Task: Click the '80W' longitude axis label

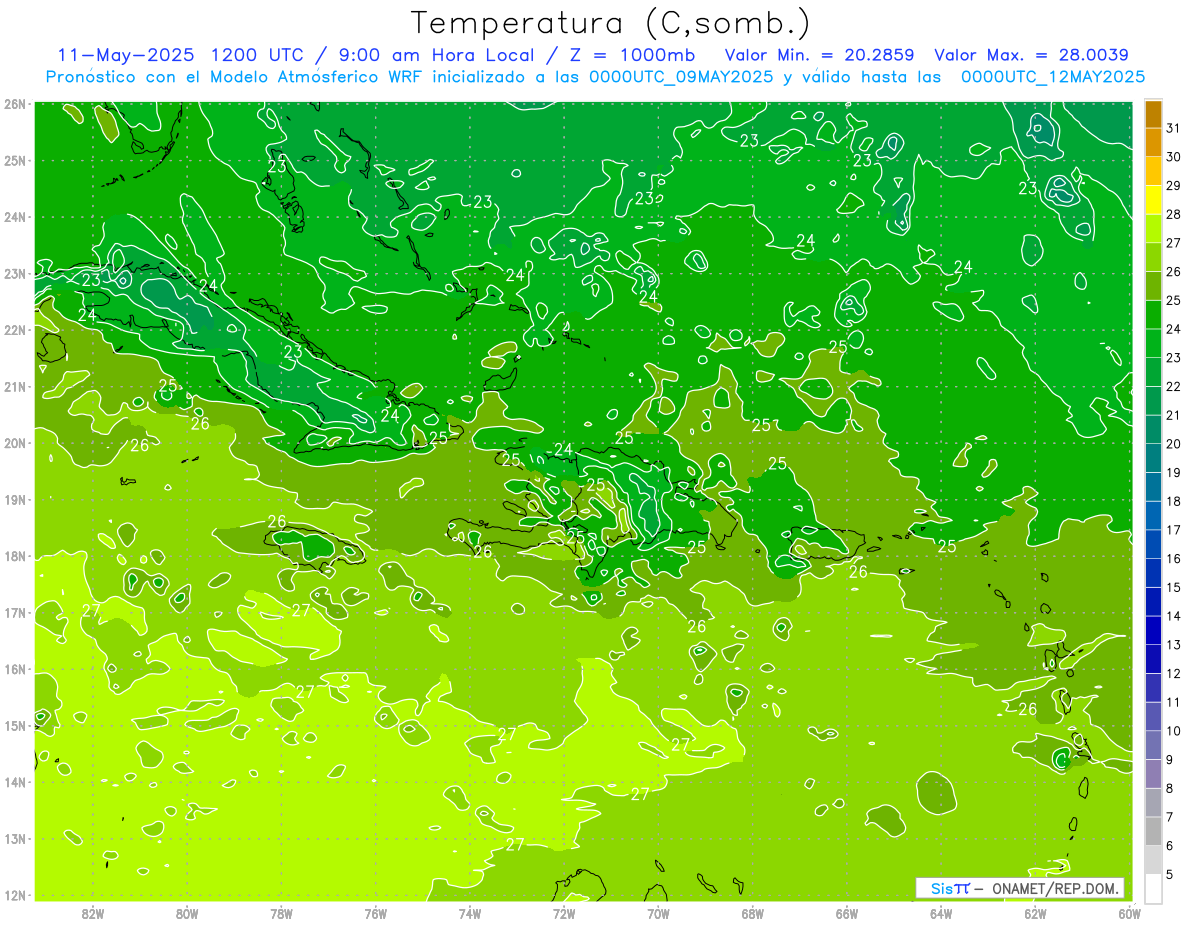Action: tap(187, 913)
